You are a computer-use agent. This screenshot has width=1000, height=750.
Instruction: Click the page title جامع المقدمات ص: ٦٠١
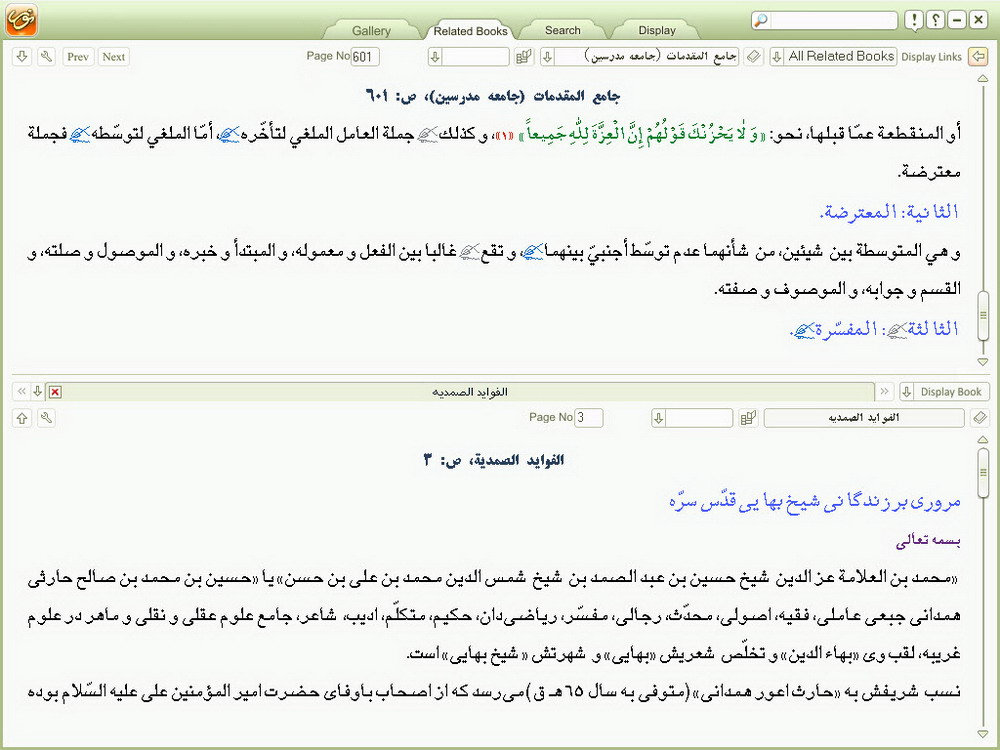click(492, 96)
